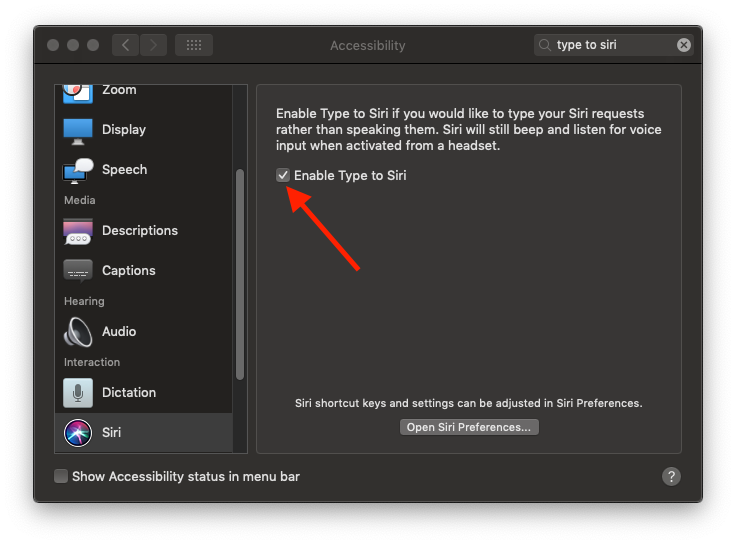736x544 pixels.
Task: Select the Zoom icon in sidebar
Action: [x=78, y=92]
